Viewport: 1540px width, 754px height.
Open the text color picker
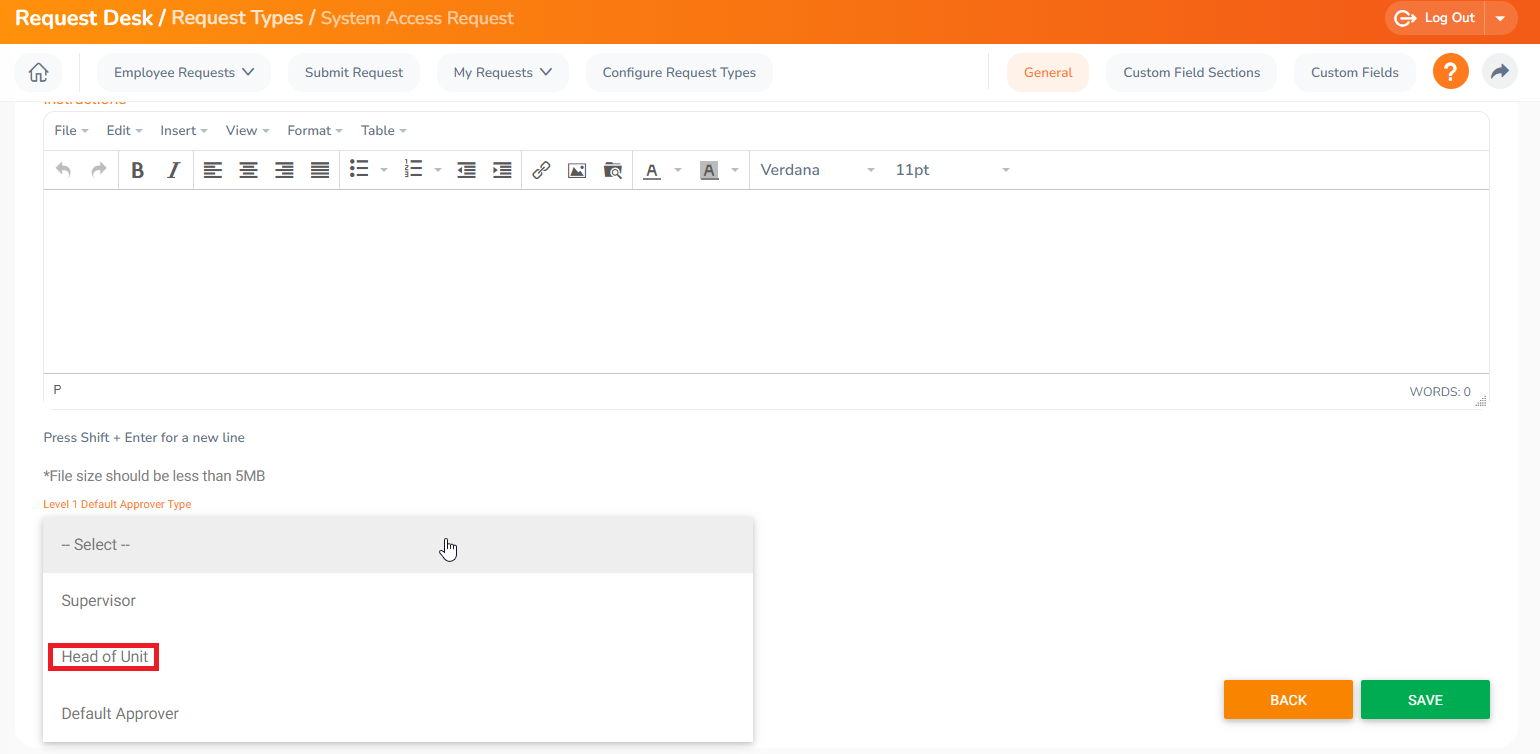[x=652, y=170]
